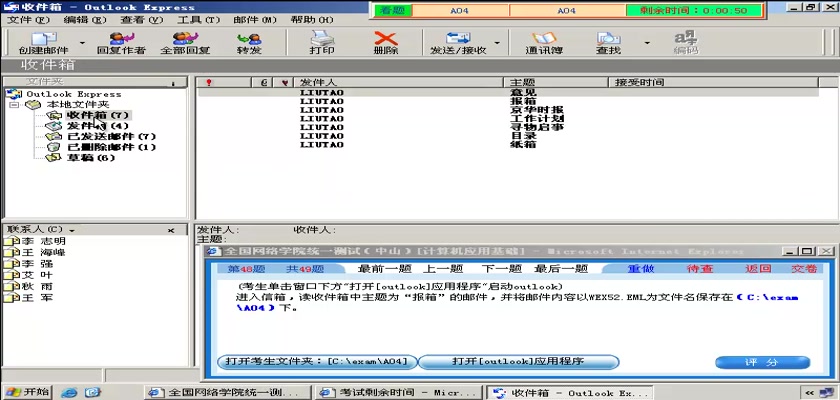Switch to 考试剩余时间 taskbar window
The width and height of the screenshot is (840, 400).
[x=399, y=393]
